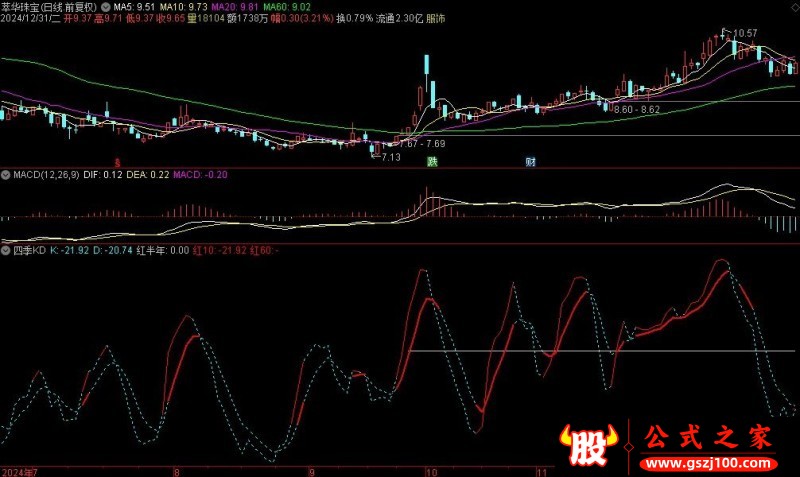Click the month 10 timeline marker
Image resolution: width=800 pixels, height=477 pixels.
pos(432,472)
